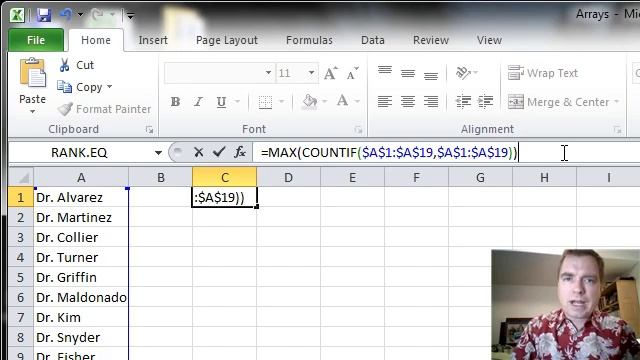The width and height of the screenshot is (640, 360).
Task: Expand Clipboard group dialog launcher
Action: [x=149, y=130]
